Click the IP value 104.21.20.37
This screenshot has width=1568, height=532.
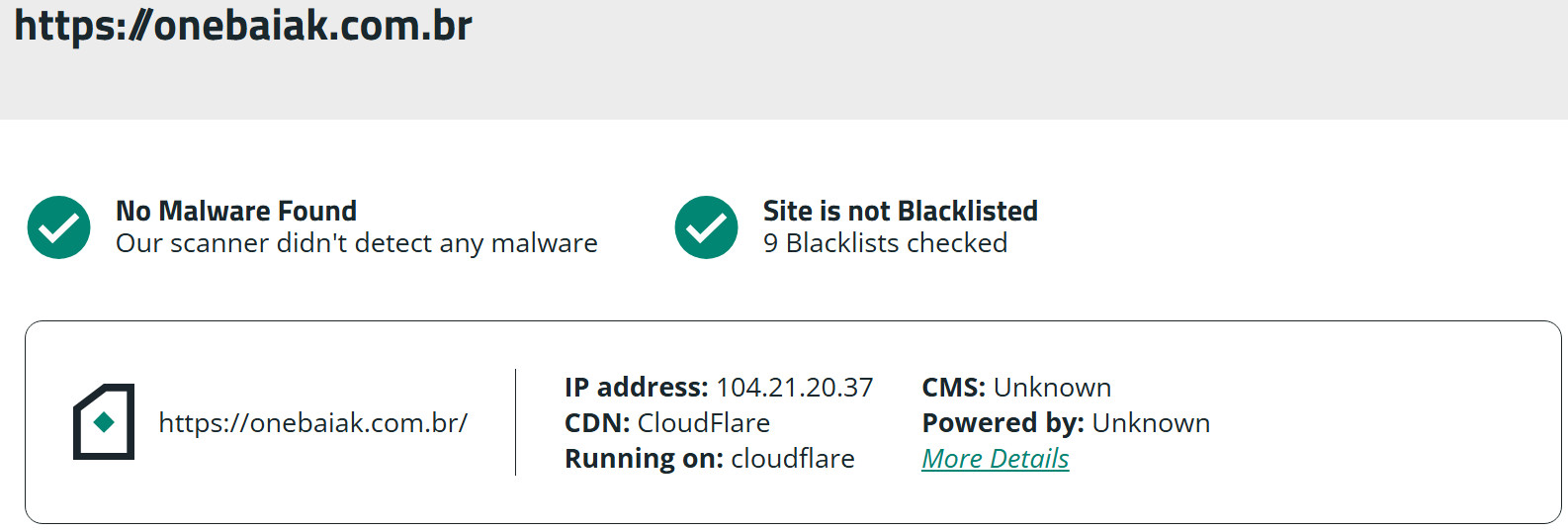(x=794, y=388)
